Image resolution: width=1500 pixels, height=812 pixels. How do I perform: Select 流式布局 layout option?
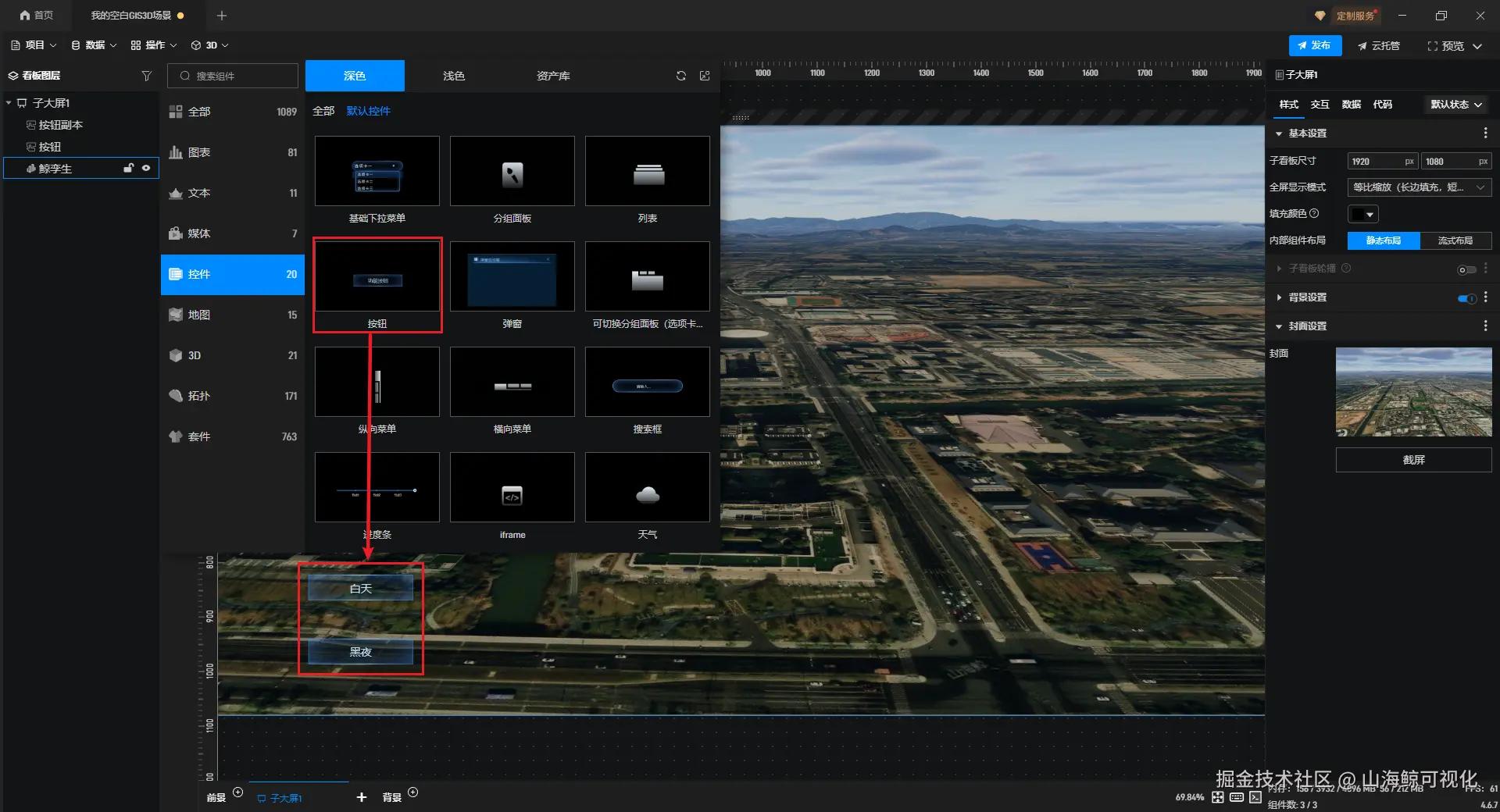[x=1455, y=240]
